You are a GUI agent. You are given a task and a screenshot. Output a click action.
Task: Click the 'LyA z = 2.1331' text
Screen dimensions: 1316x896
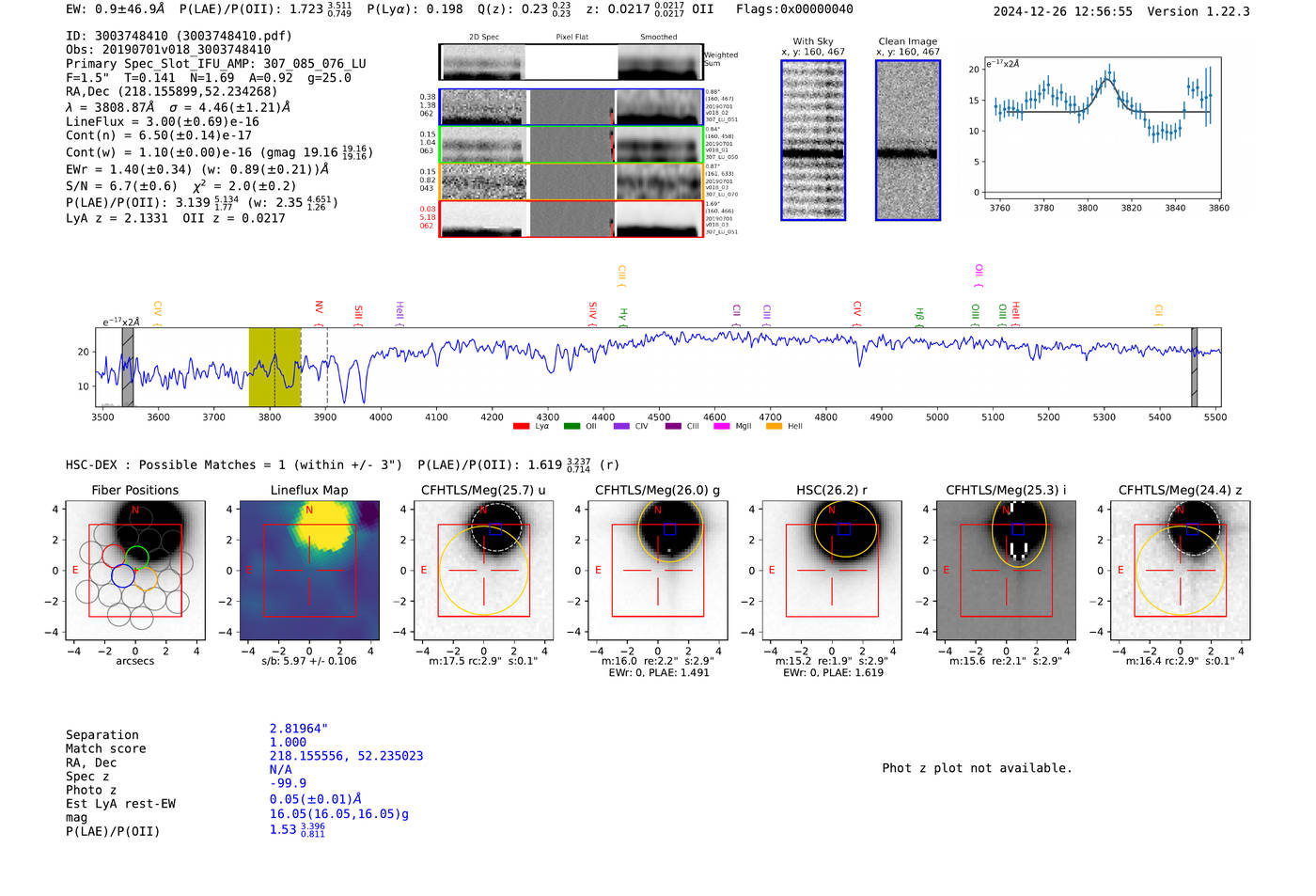[117, 218]
